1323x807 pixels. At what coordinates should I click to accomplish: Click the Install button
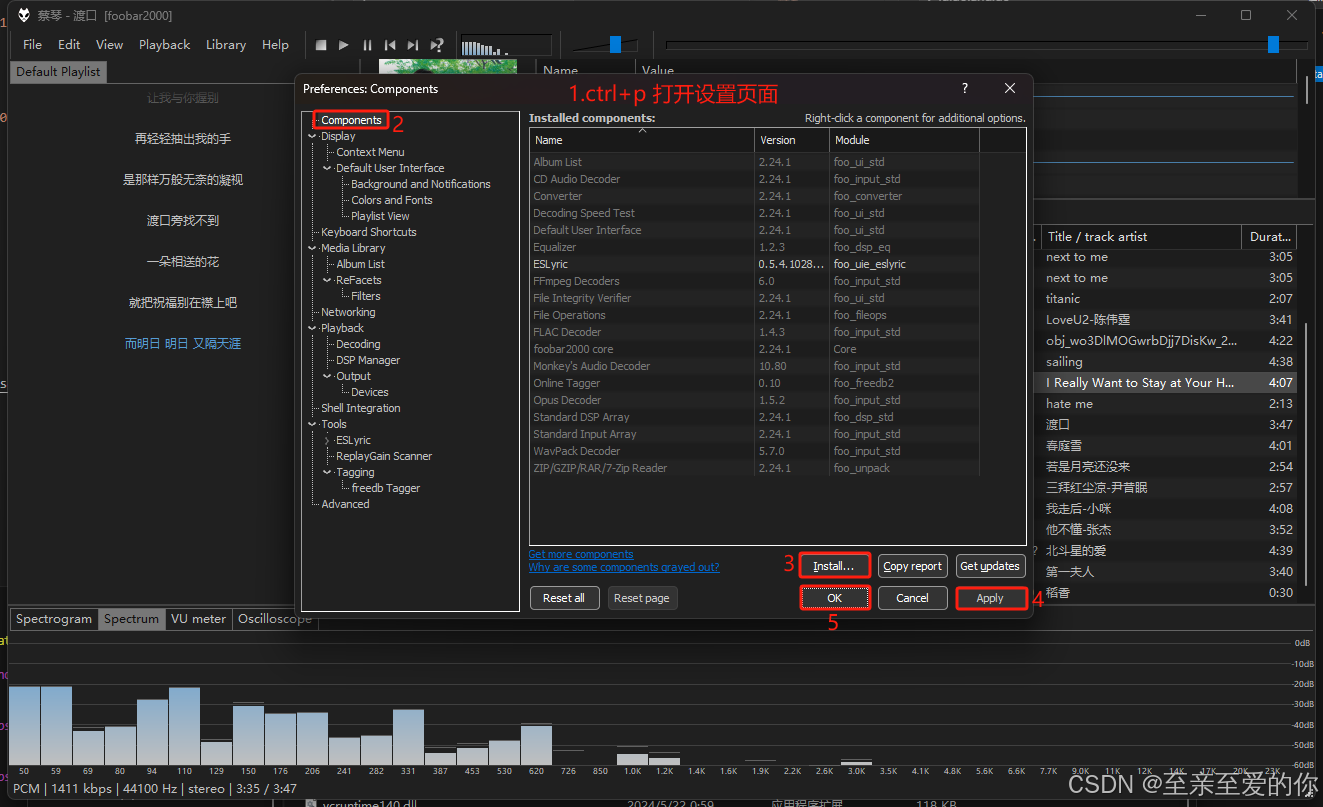pyautogui.click(x=834, y=565)
